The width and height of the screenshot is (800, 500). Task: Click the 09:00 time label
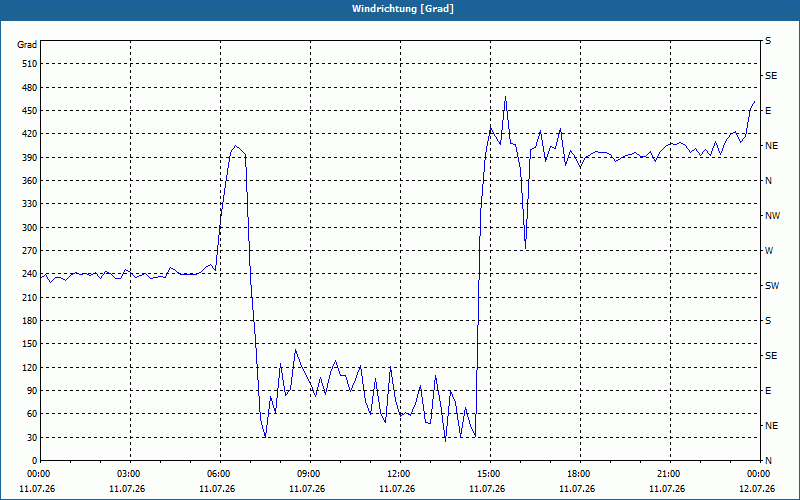(308, 474)
